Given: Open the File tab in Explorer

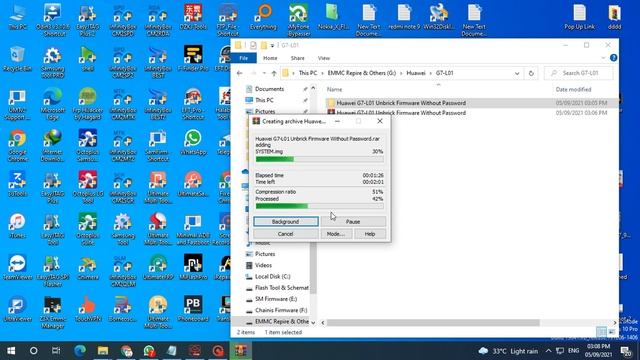Looking at the screenshot, I should pos(244,58).
